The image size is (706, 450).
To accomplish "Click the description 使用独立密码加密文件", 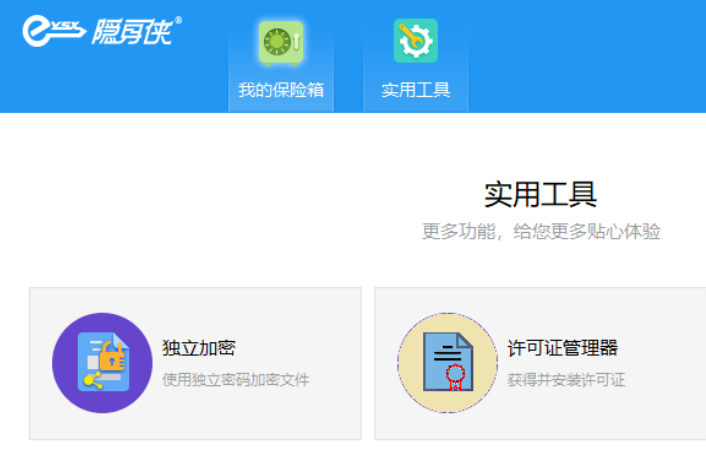I will (235, 380).
